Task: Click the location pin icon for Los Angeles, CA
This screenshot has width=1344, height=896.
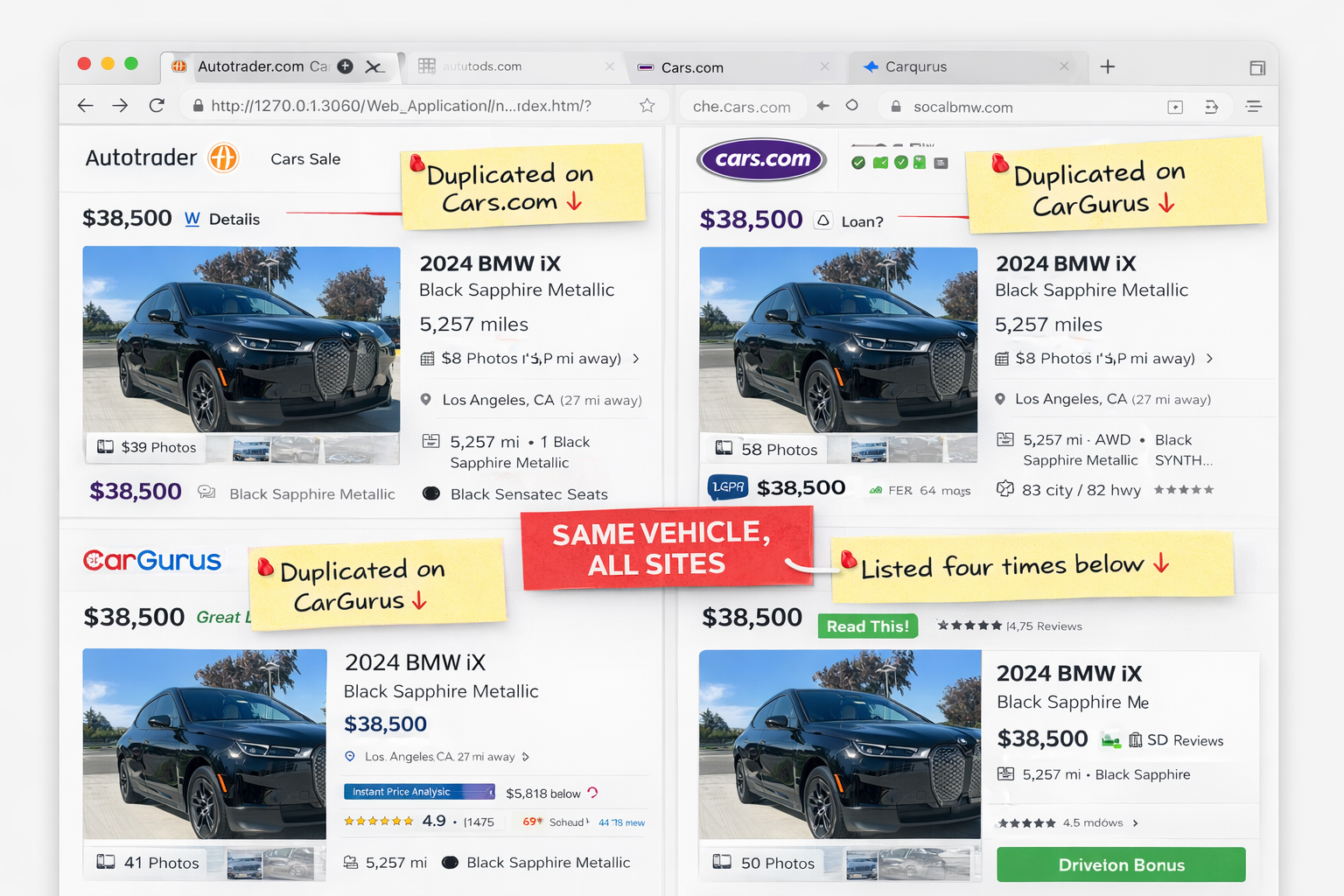Action: coord(426,400)
